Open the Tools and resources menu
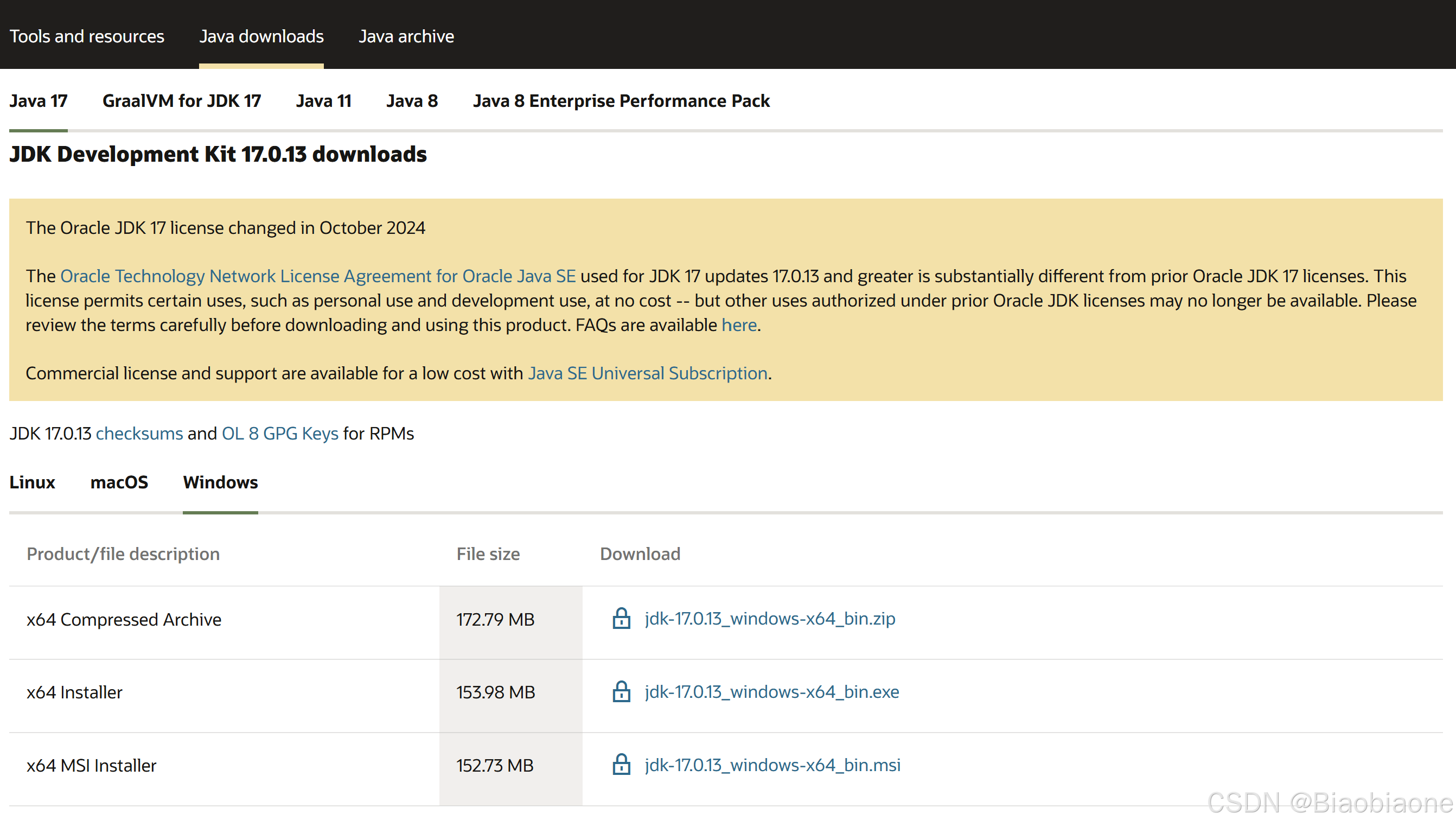 (x=87, y=36)
